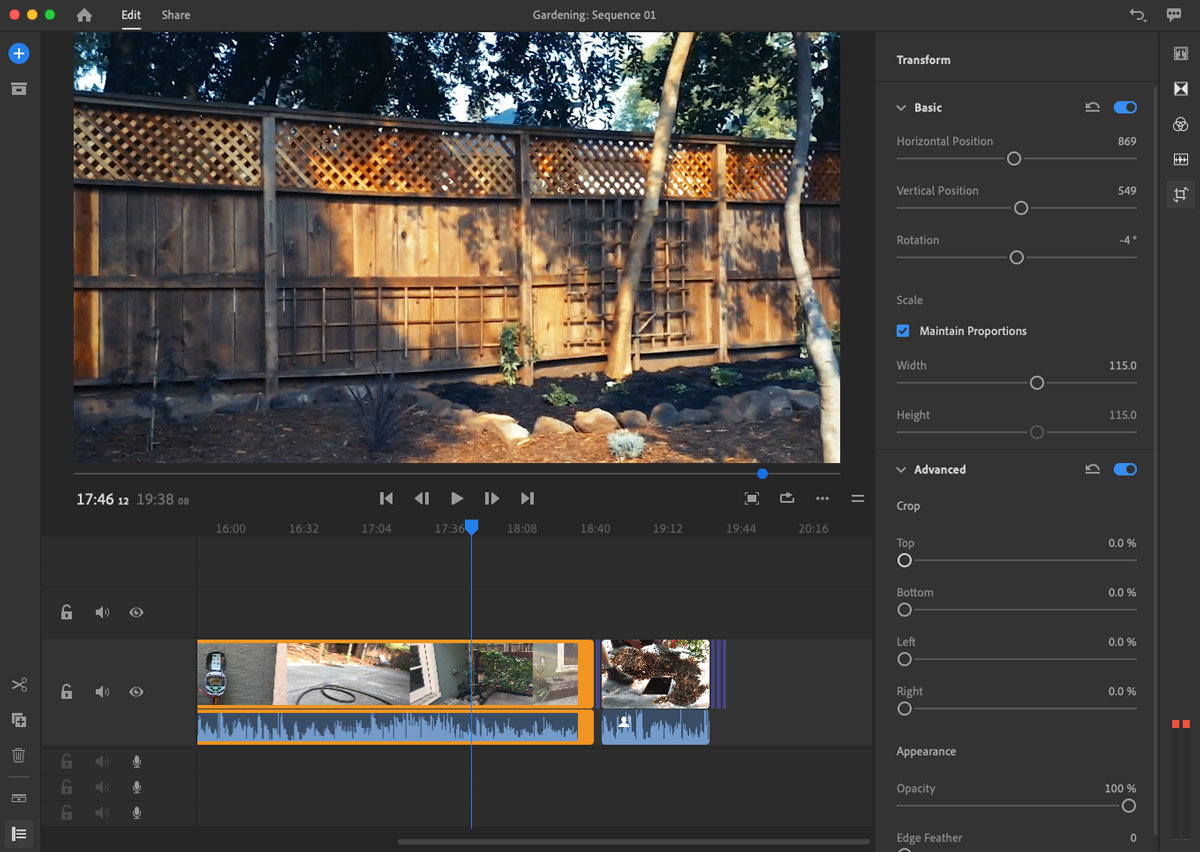The image size is (1200, 852).
Task: Click the microphone on first audio track
Action: pyautogui.click(x=137, y=762)
